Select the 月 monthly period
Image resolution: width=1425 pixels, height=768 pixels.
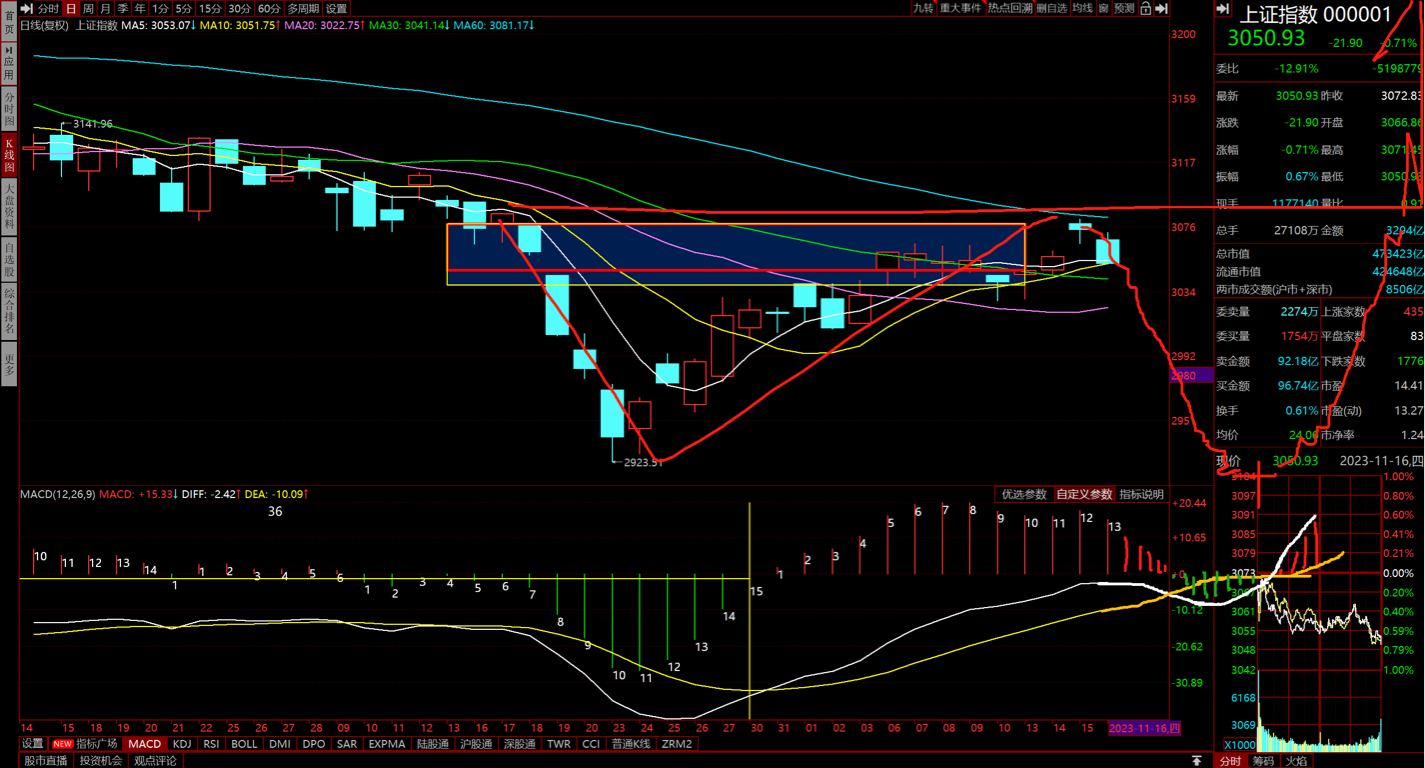105,8
